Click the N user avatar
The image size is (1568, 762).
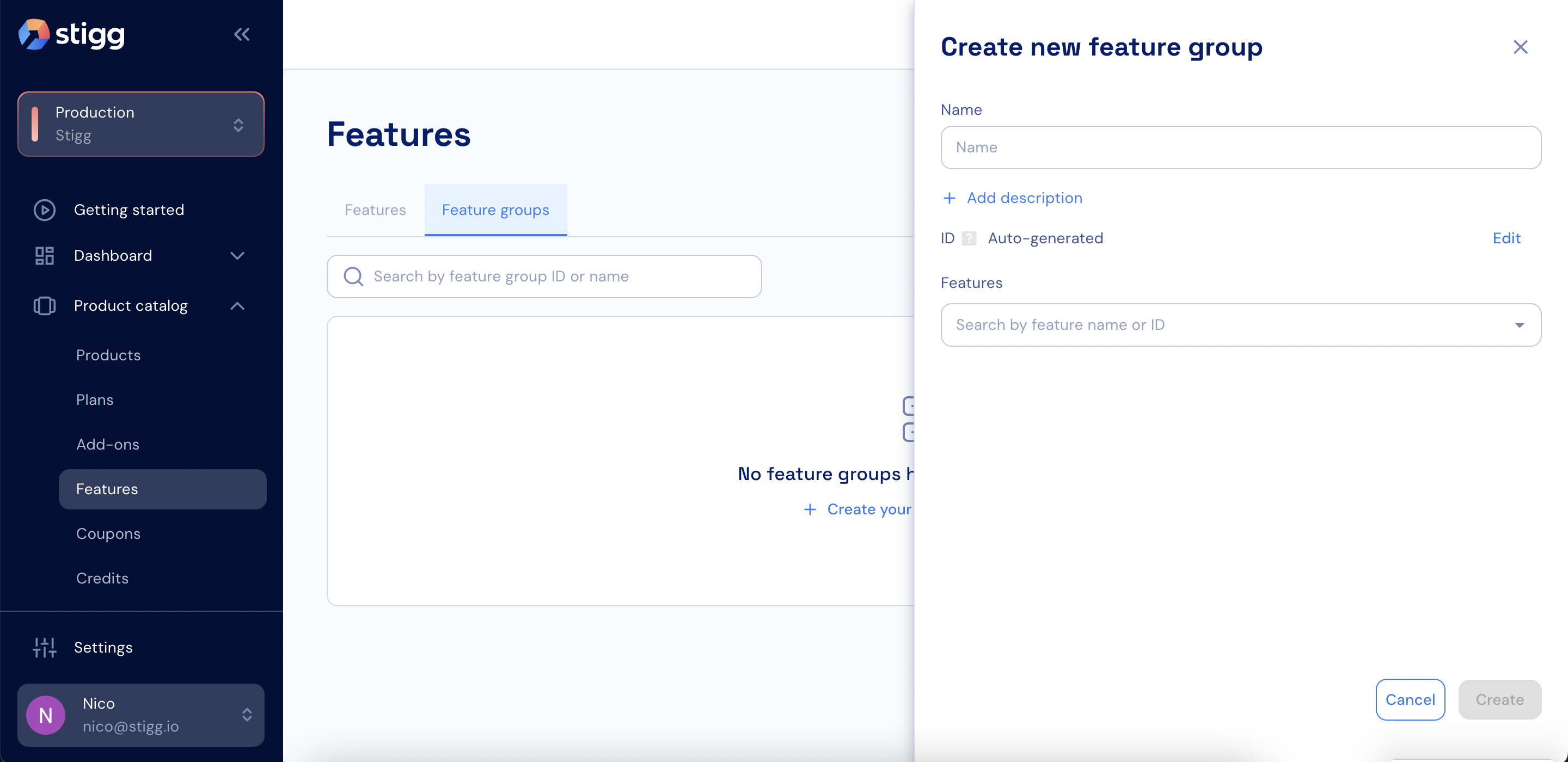[46, 715]
